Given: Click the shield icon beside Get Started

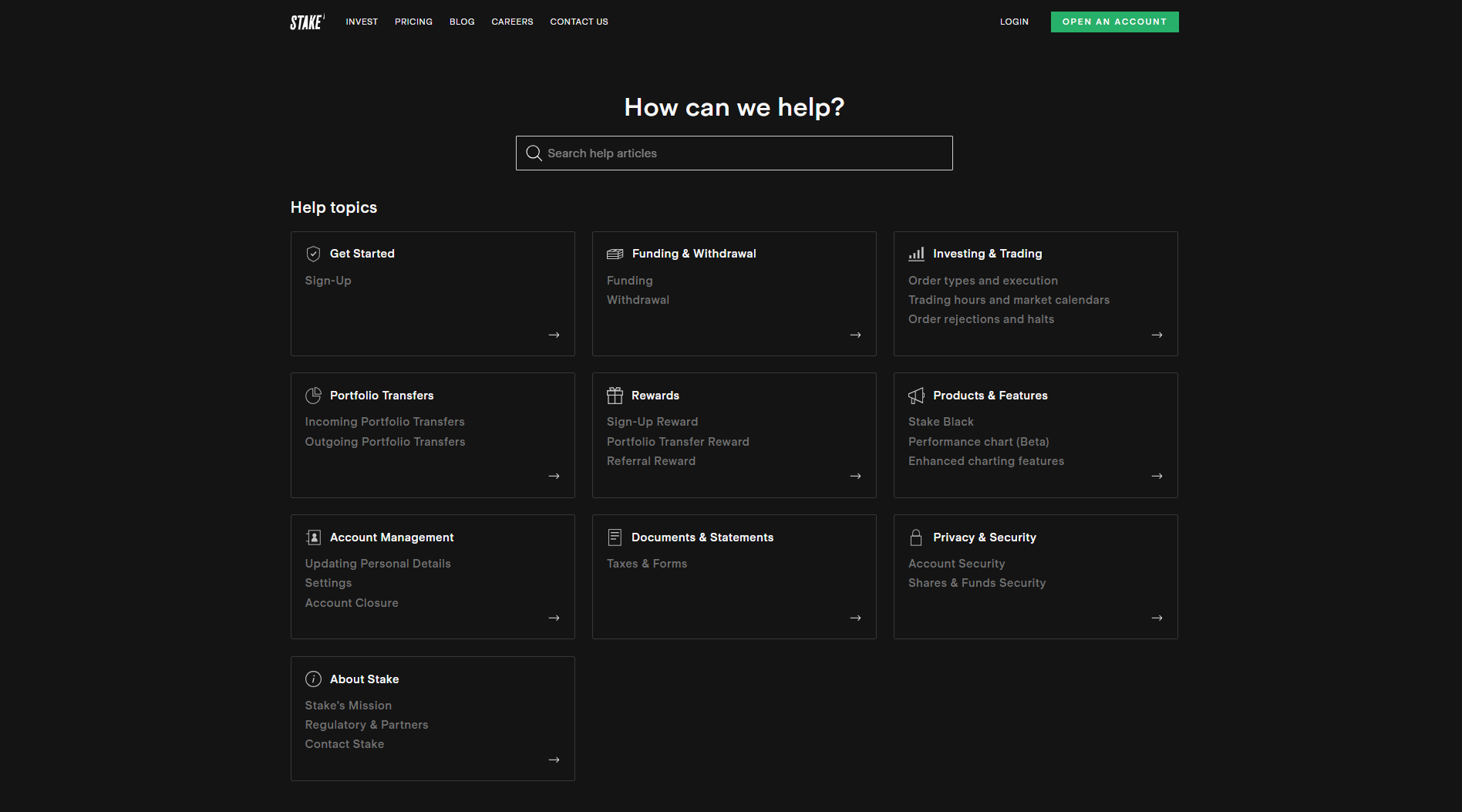Looking at the screenshot, I should (x=313, y=254).
